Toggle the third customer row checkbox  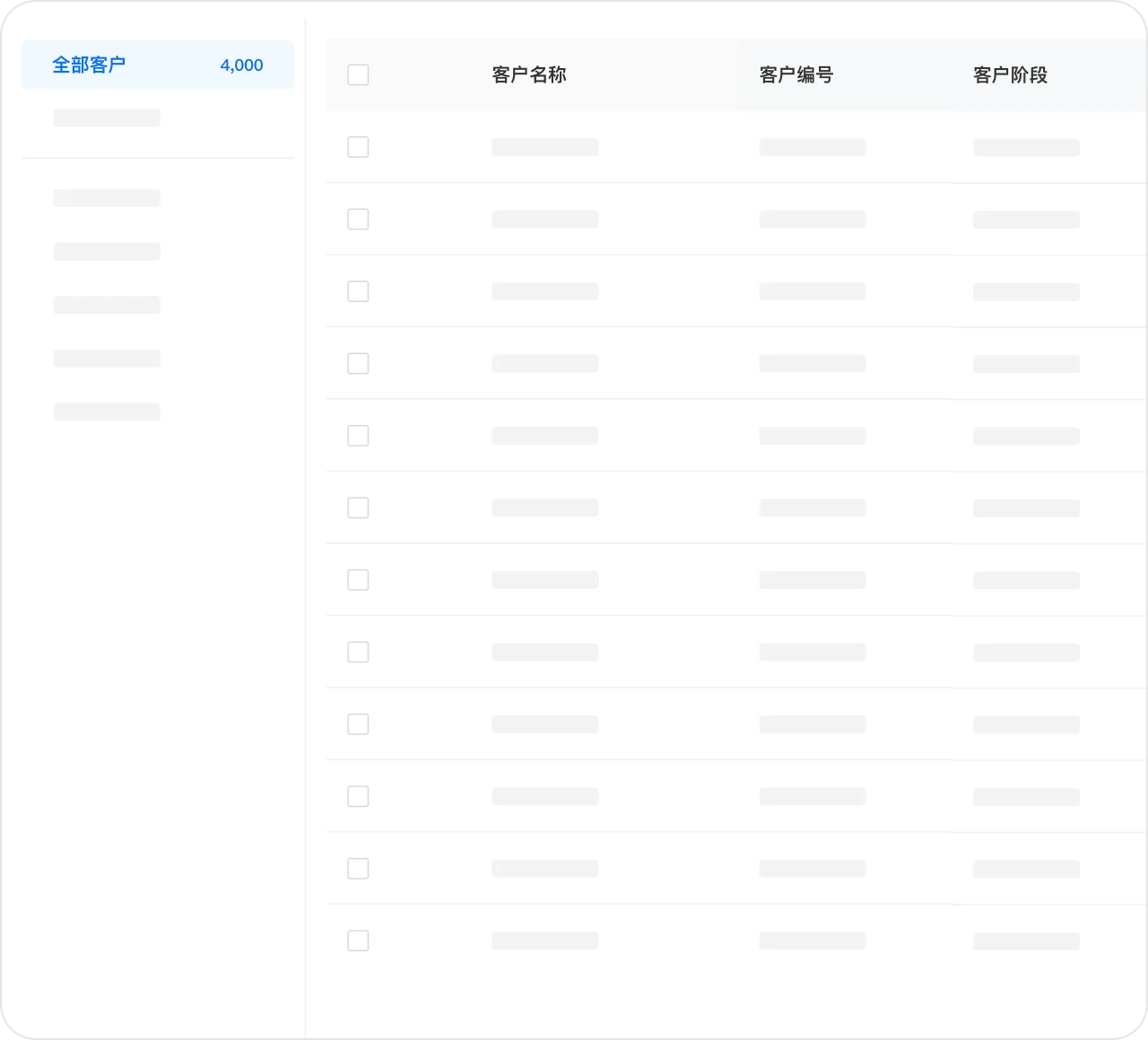pyautogui.click(x=358, y=291)
